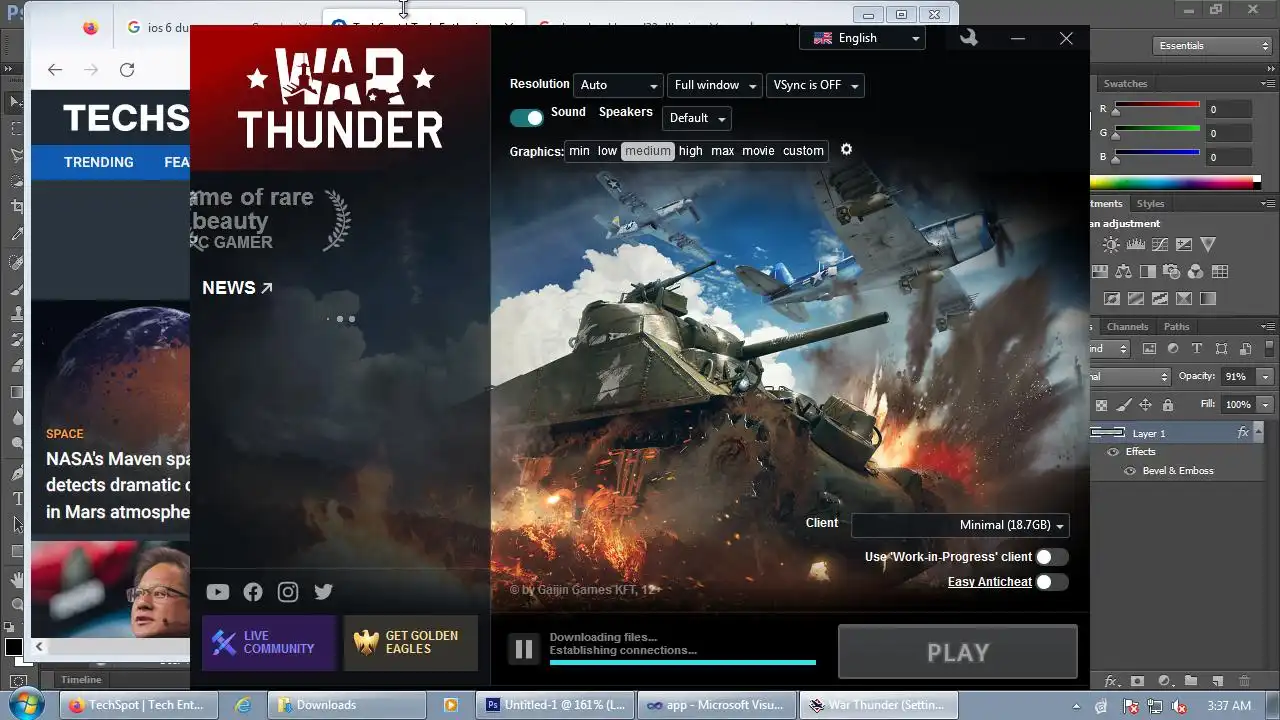Open the layer Opacity dropdown arrow
This screenshot has height=720, width=1280.
pos(1266,377)
